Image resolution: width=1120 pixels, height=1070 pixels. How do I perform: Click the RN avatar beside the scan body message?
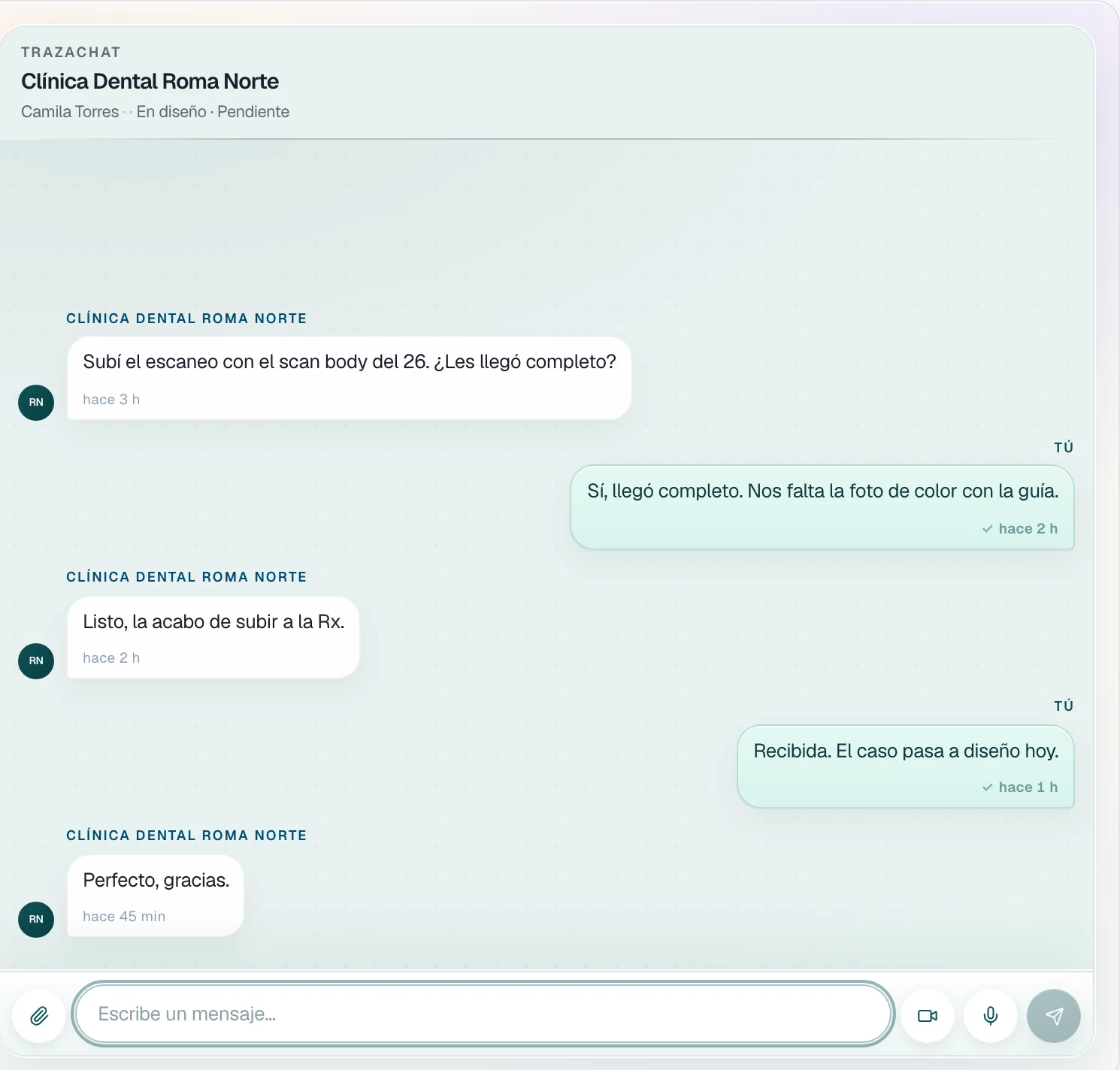pos(36,402)
